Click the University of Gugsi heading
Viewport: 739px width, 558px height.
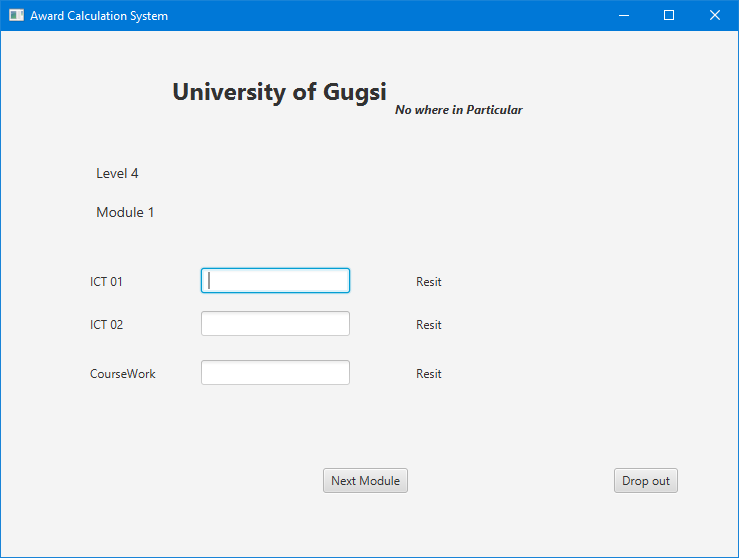coord(279,92)
